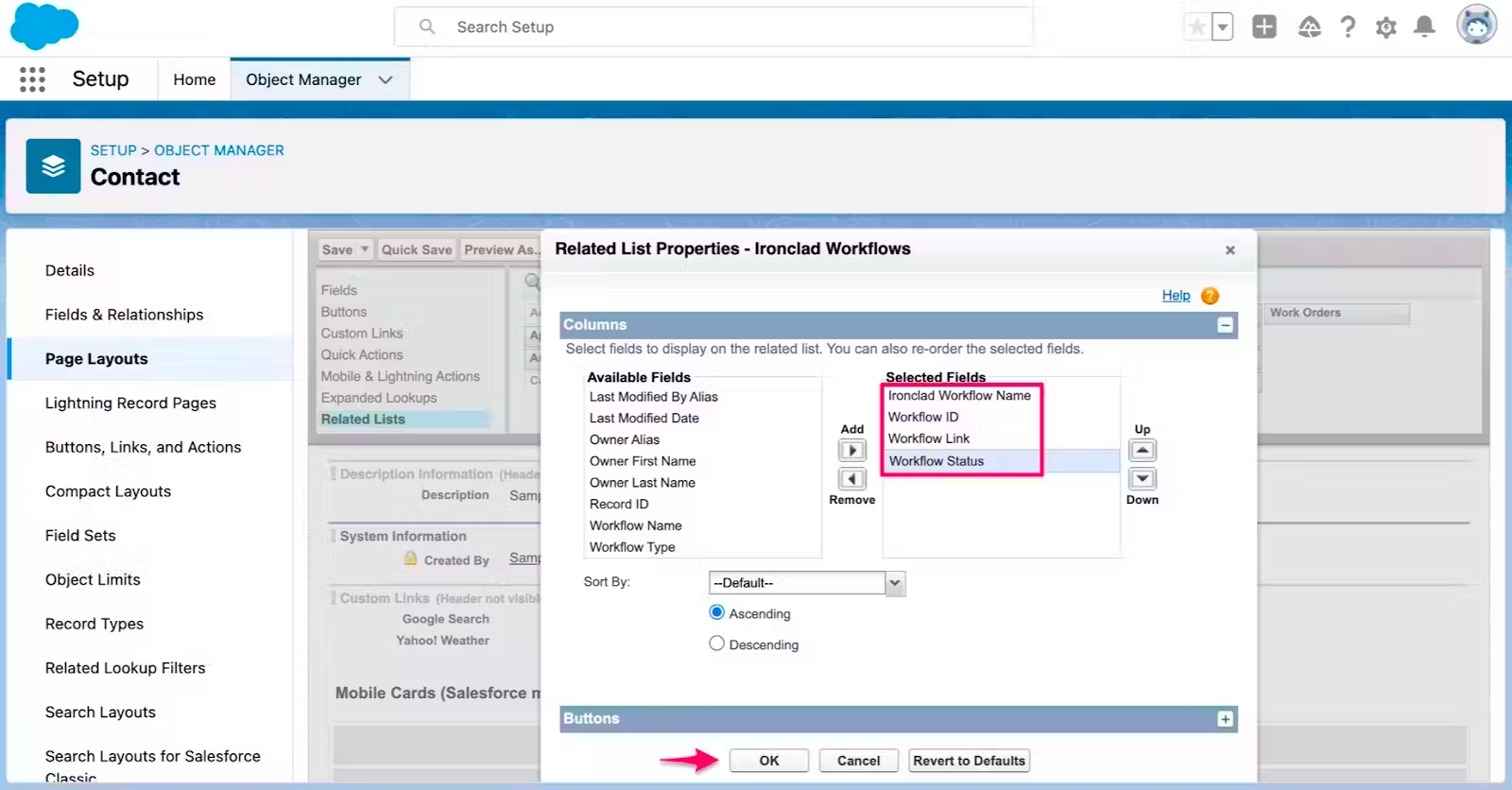Click the favorites star icon
Screen dimensions: 1512x790
pos(1196,26)
